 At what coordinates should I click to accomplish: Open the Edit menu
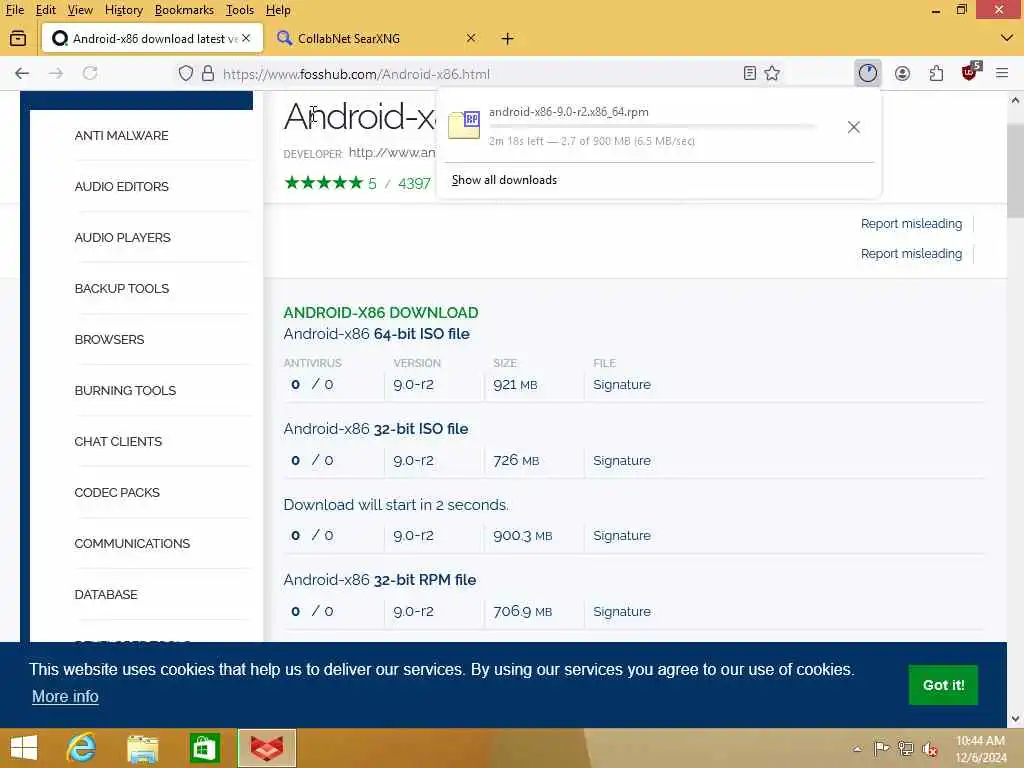(46, 10)
